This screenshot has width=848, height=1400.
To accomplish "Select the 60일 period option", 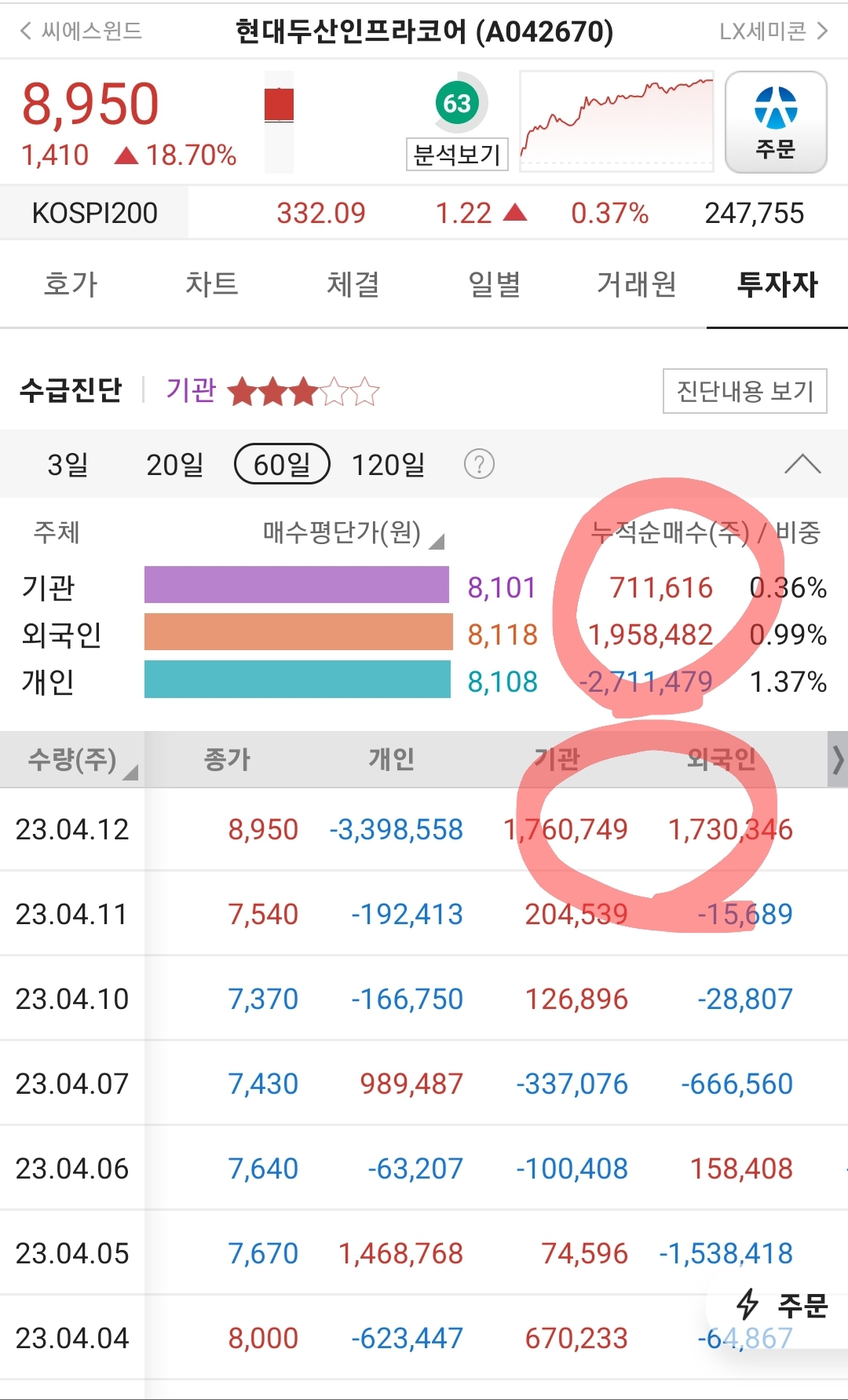I will 283,464.
